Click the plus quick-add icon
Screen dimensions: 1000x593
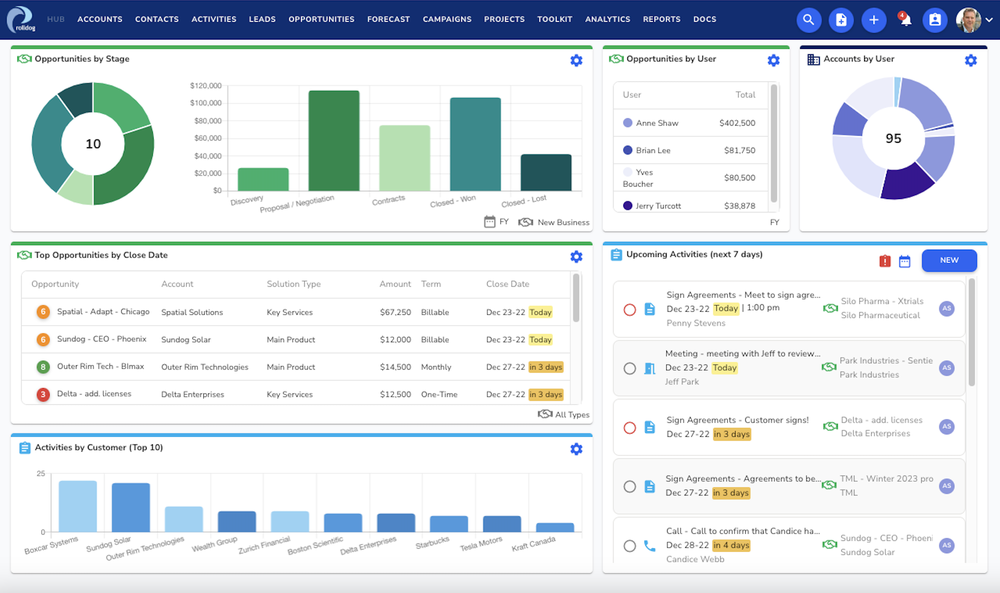coord(874,20)
